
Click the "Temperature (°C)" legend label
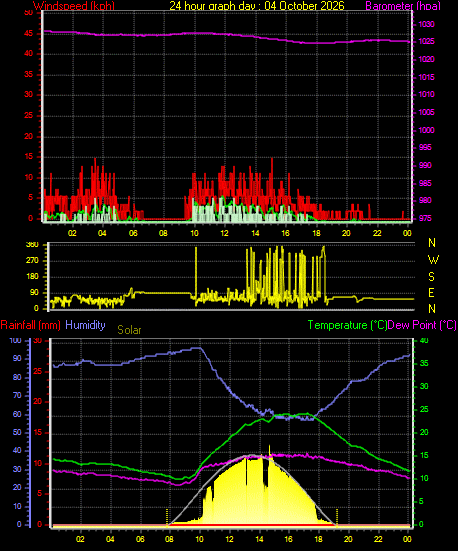click(347, 325)
